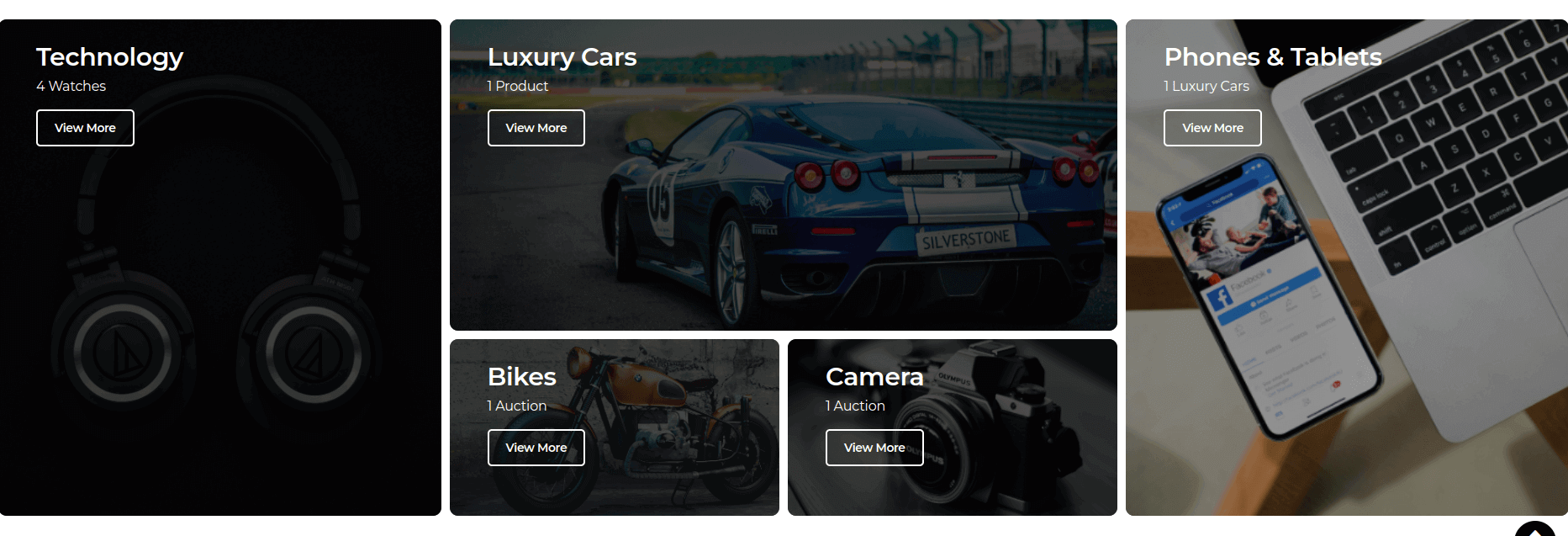Viewport: 1568px width, 536px height.
Task: Click the '4 Watches' subtitle text
Action: (x=71, y=86)
